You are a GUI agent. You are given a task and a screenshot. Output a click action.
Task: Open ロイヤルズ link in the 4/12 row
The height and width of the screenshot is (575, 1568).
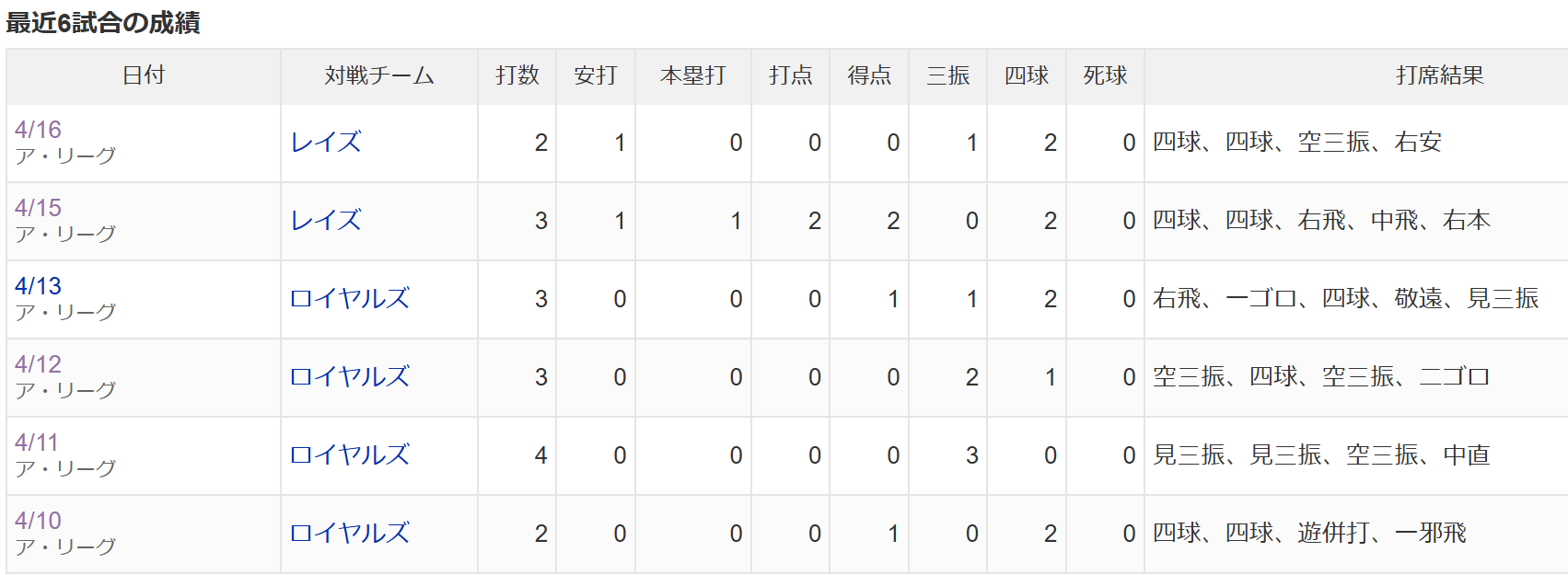point(350,377)
